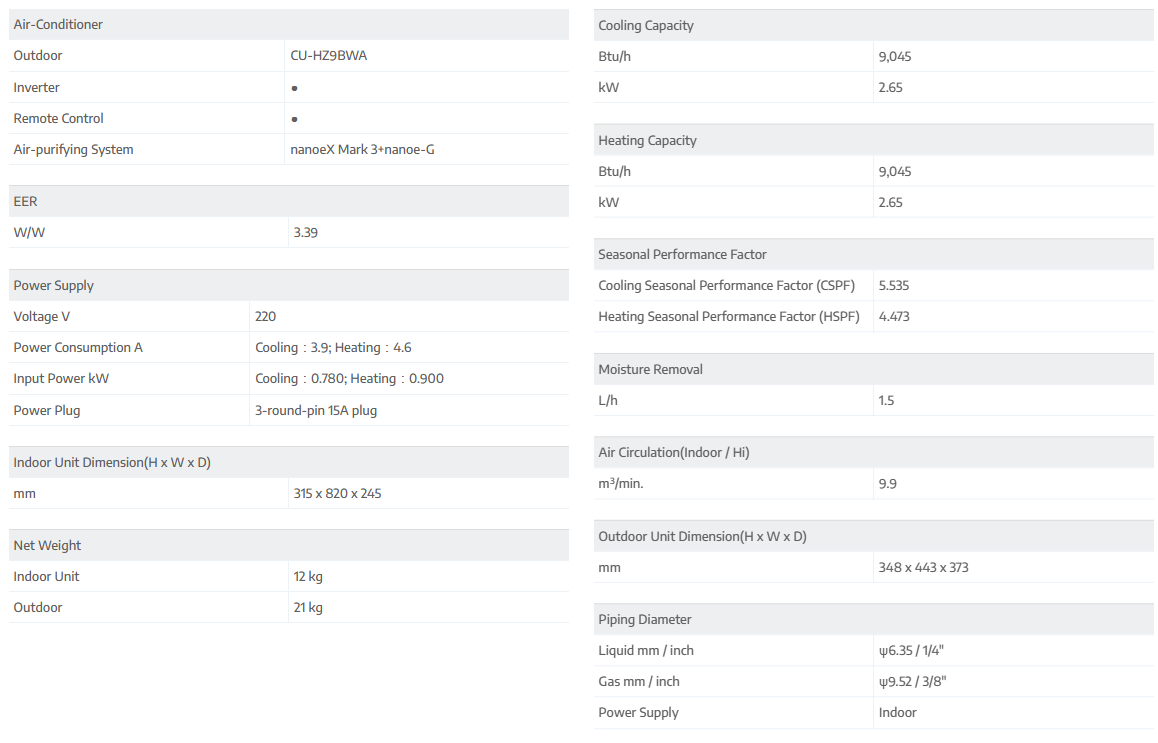
Task: Click the outdoor dimension 348 x 443 x 373
Action: (x=923, y=567)
